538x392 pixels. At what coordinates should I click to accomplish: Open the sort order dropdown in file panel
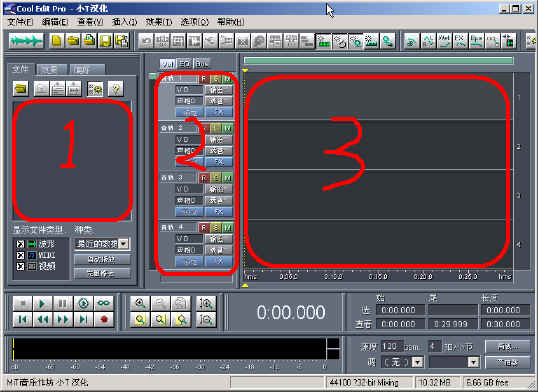(x=124, y=244)
